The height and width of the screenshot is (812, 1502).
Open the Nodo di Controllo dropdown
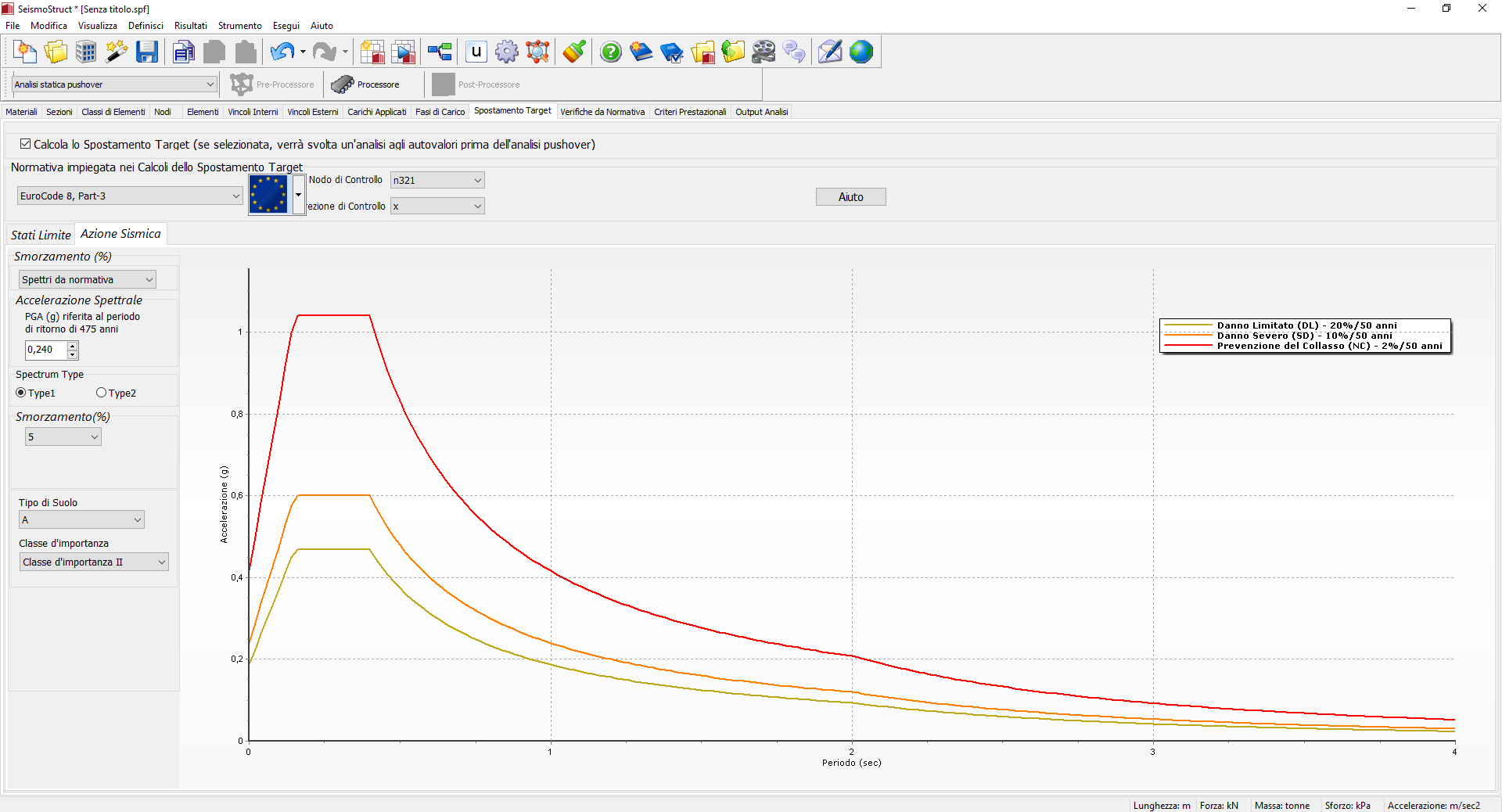(437, 180)
